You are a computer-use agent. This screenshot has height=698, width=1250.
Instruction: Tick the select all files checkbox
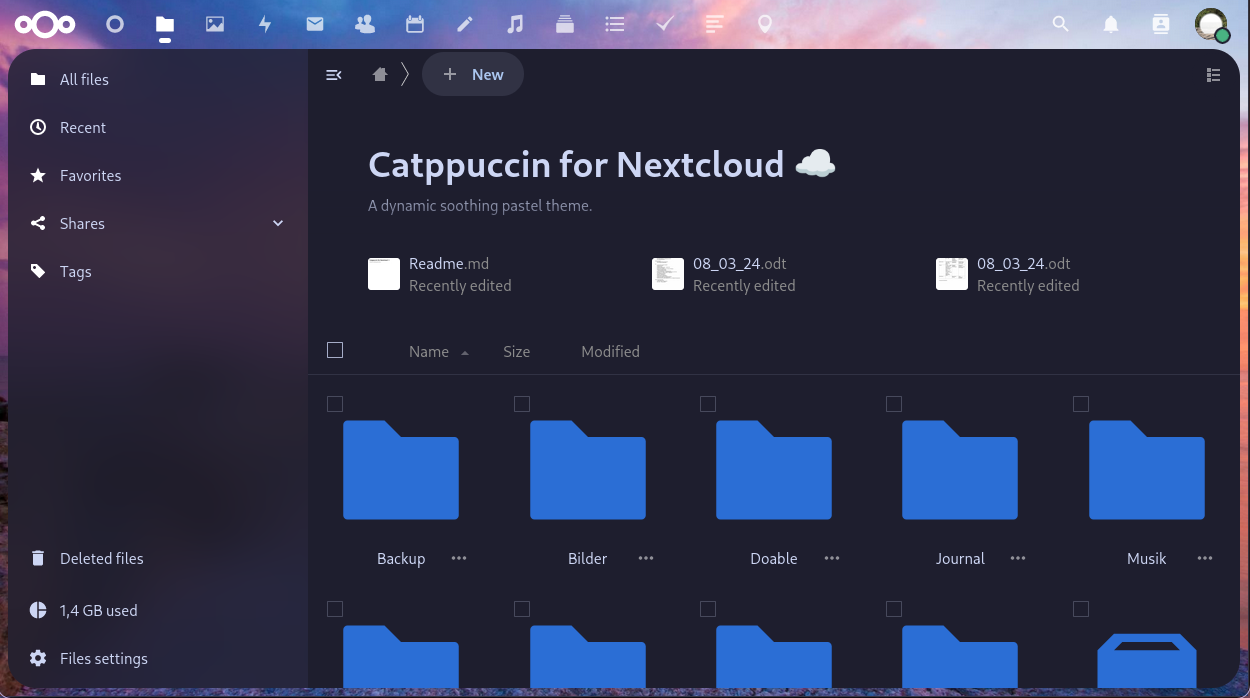[335, 350]
